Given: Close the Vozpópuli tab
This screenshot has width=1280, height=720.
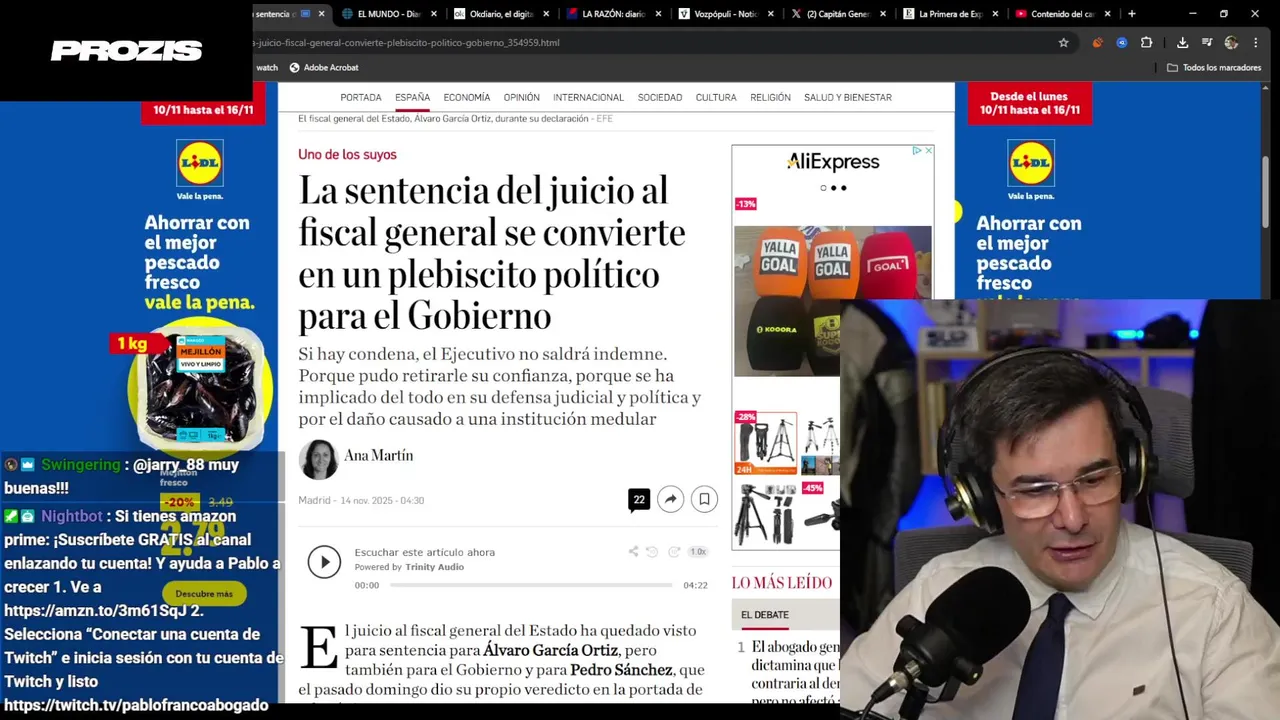Looking at the screenshot, I should click(x=770, y=14).
